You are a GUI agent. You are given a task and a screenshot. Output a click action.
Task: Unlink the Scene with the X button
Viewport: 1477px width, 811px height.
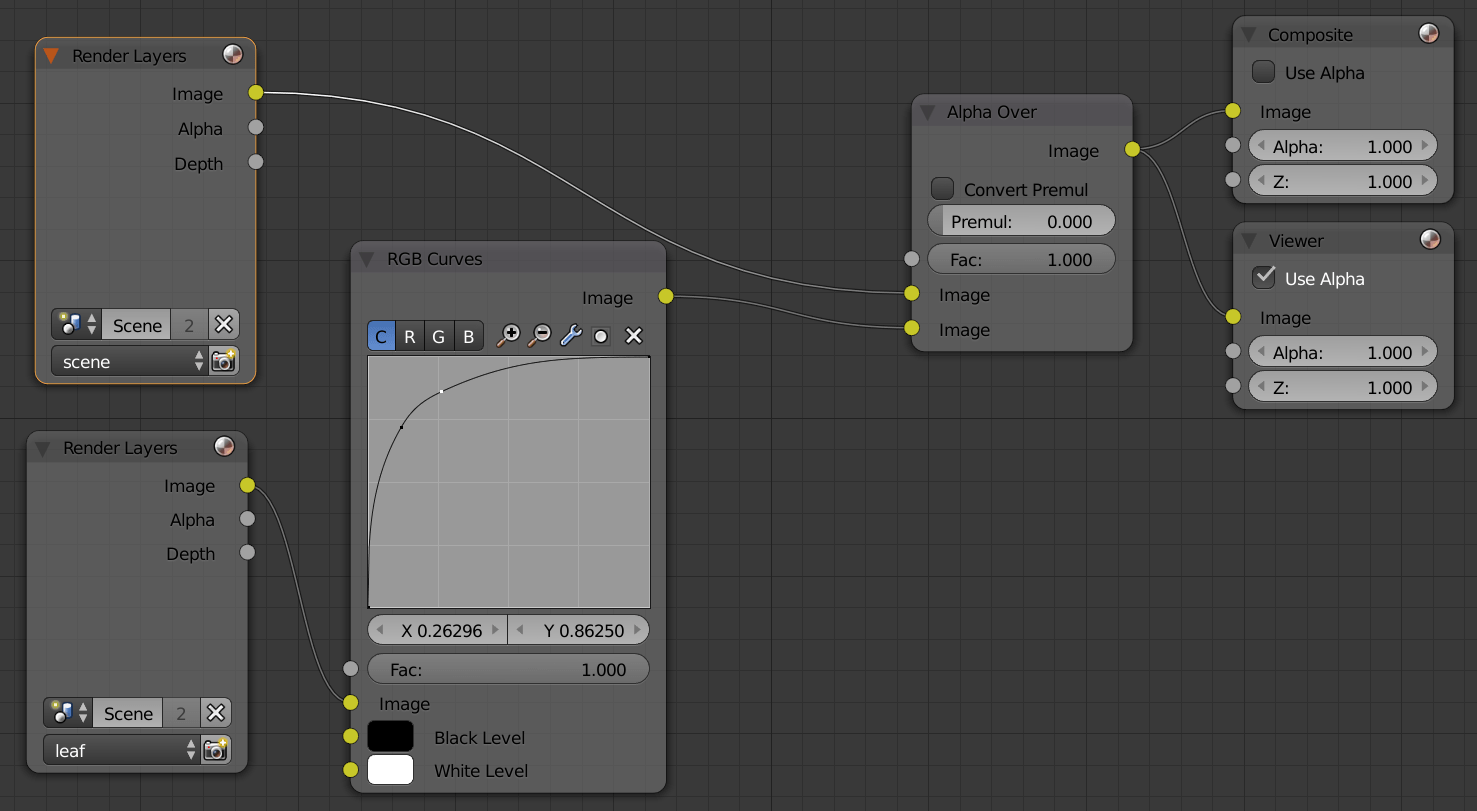pyautogui.click(x=224, y=324)
